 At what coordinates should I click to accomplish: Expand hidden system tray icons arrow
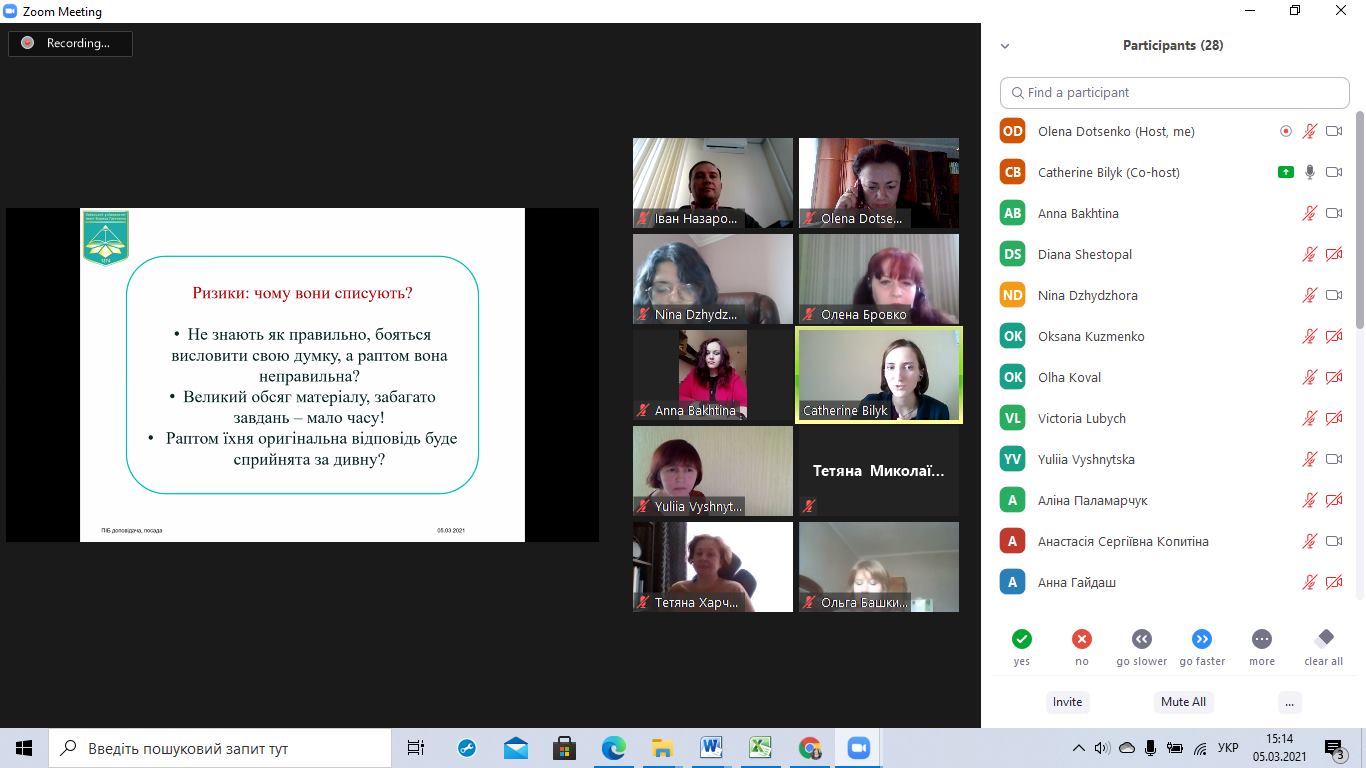1078,748
